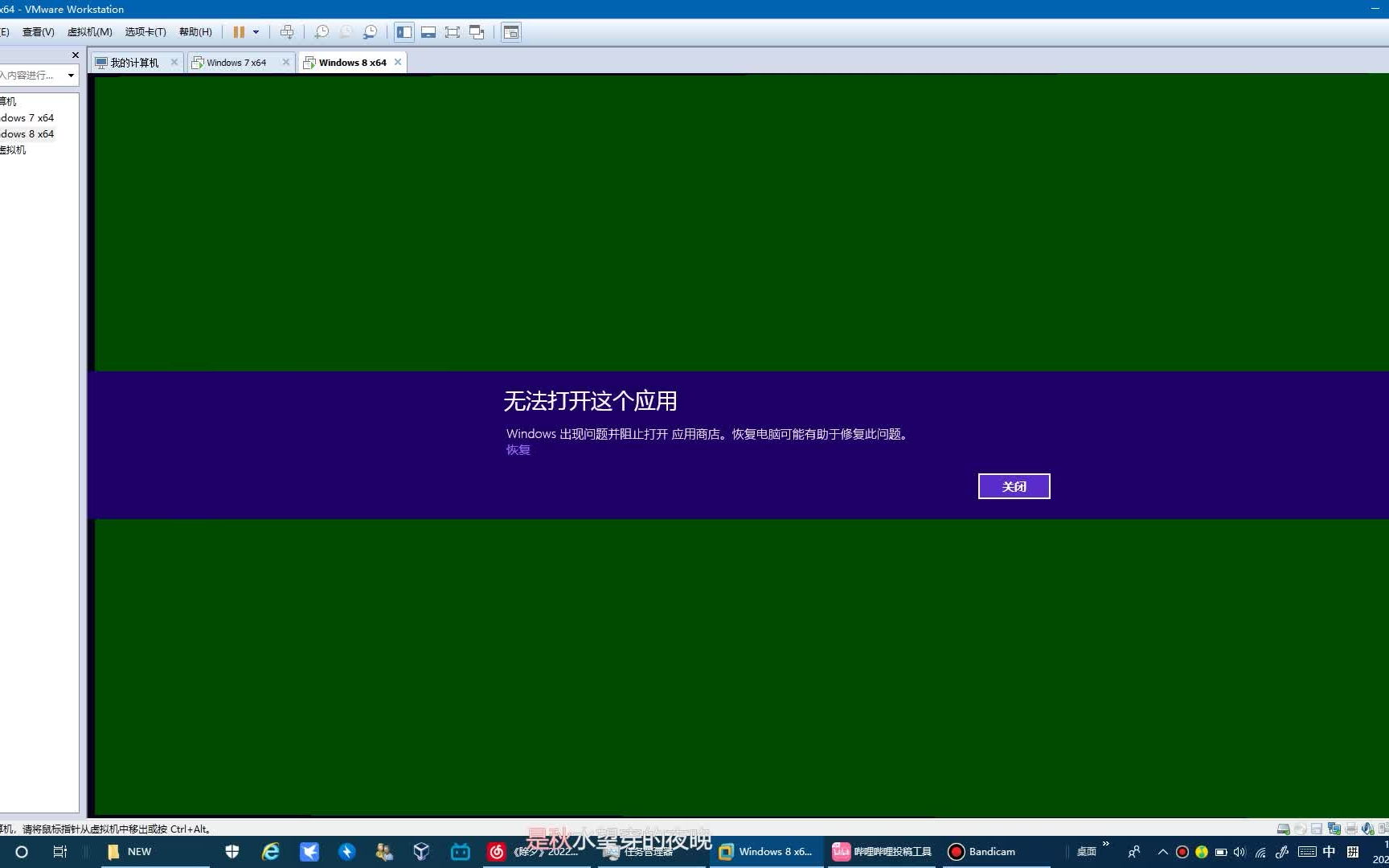
Task: Open the touch keyboard tray icon
Action: tap(1307, 852)
